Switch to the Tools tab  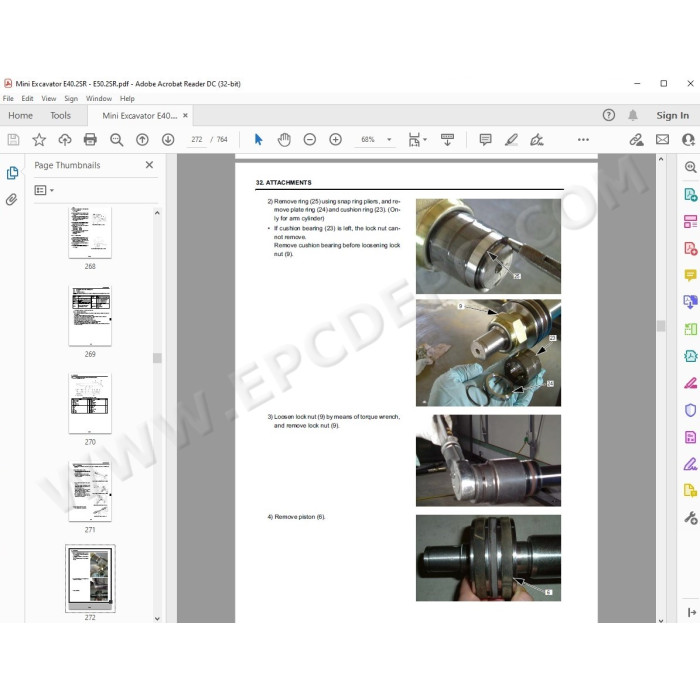60,116
